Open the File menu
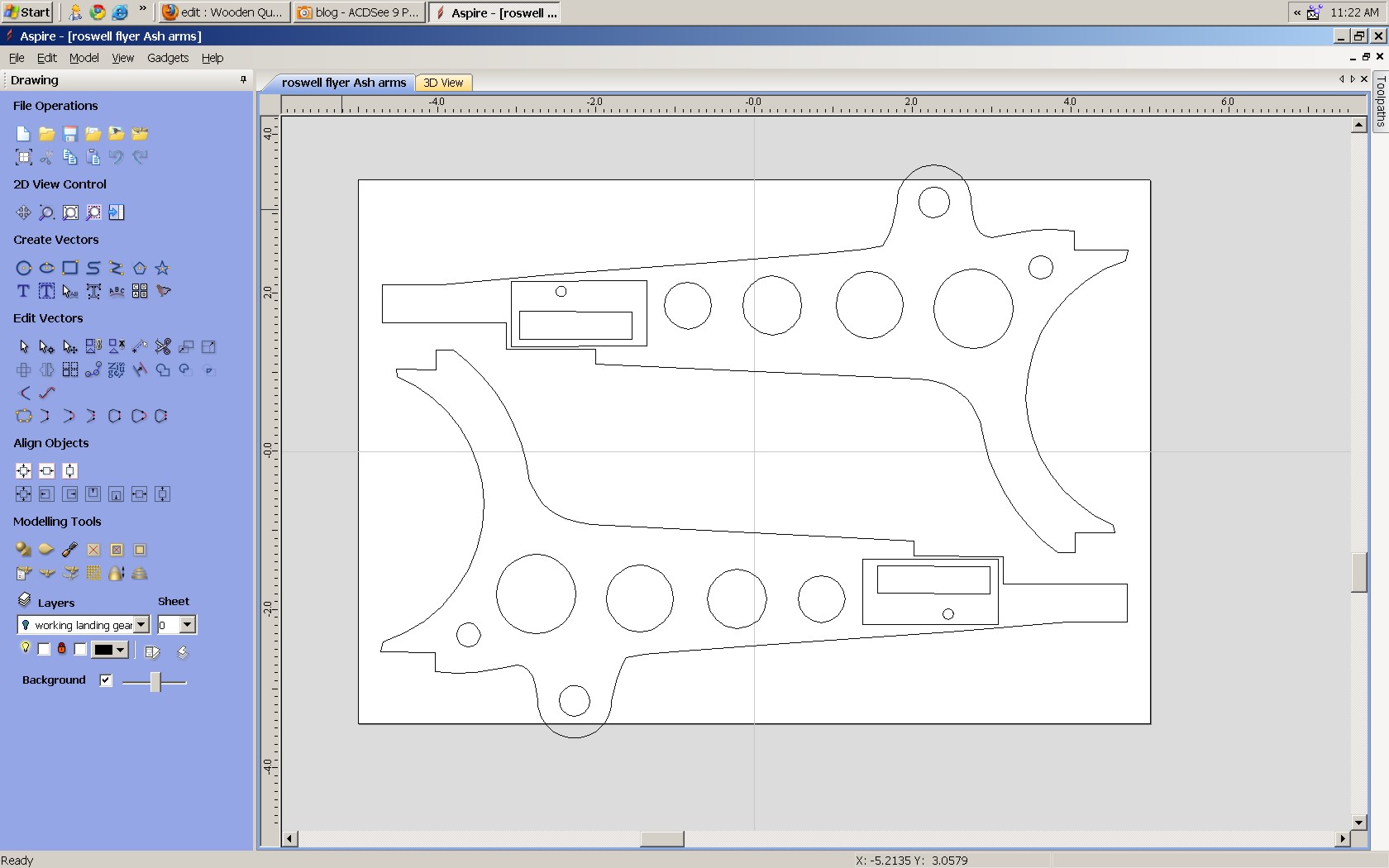Image resolution: width=1389 pixels, height=868 pixels. [17, 58]
